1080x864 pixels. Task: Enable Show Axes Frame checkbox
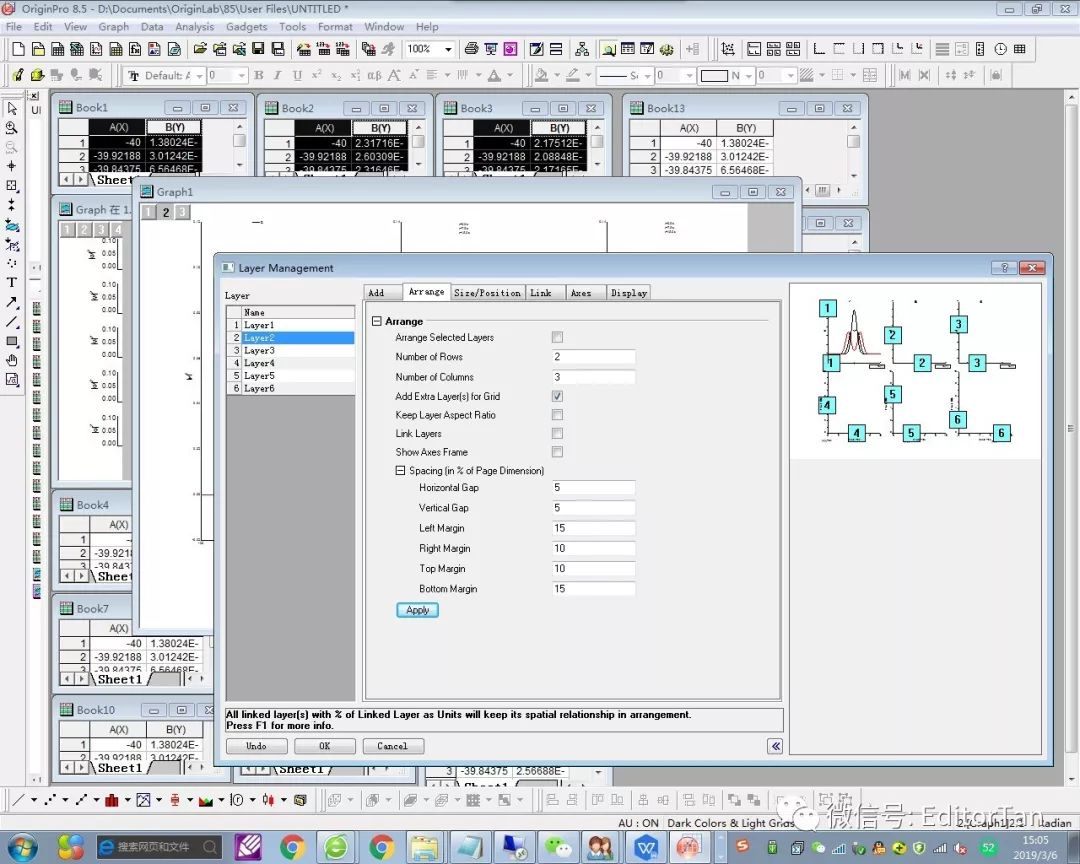pos(557,452)
